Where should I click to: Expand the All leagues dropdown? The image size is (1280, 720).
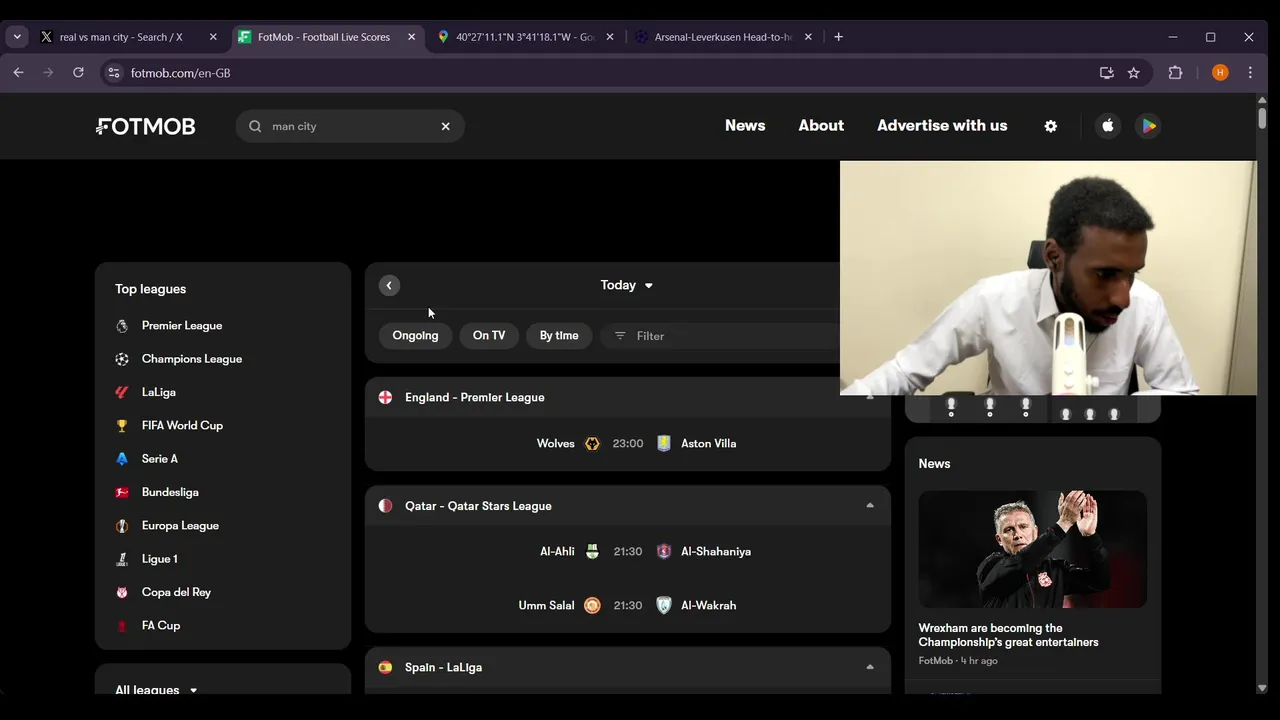pos(156,689)
